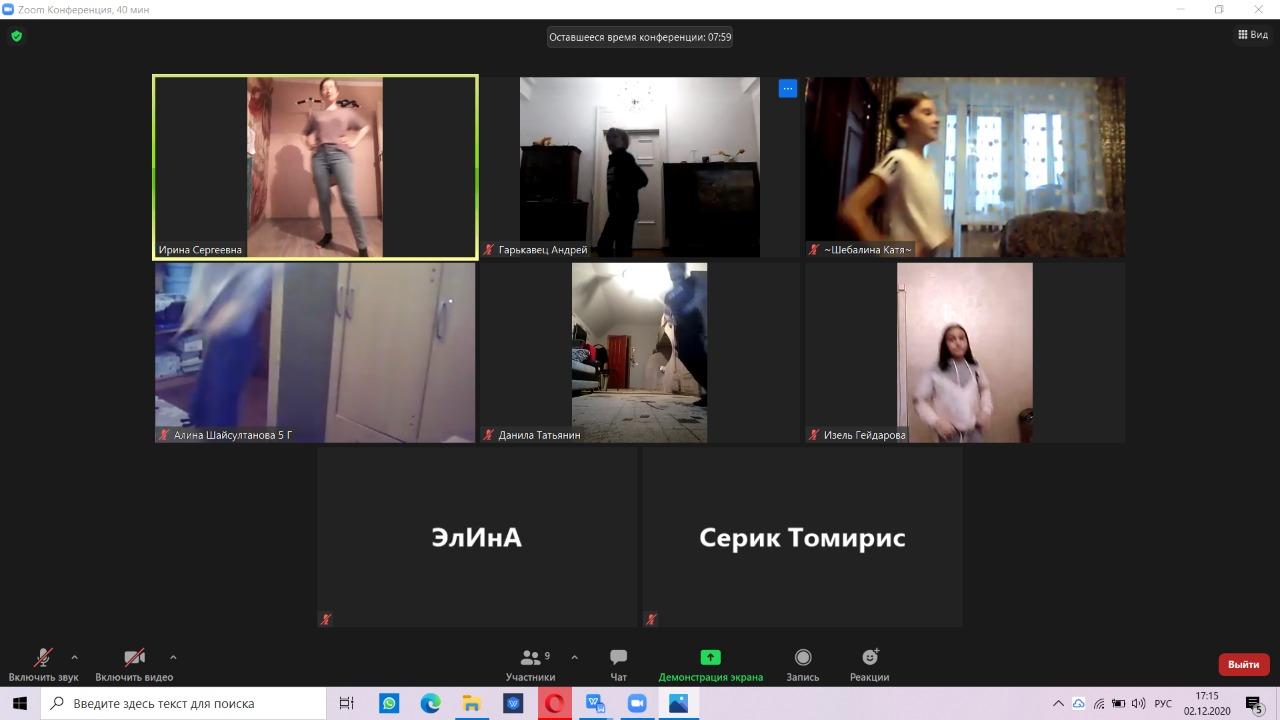This screenshot has height=720, width=1280.
Task: Click the remaining conference time label
Action: point(640,37)
